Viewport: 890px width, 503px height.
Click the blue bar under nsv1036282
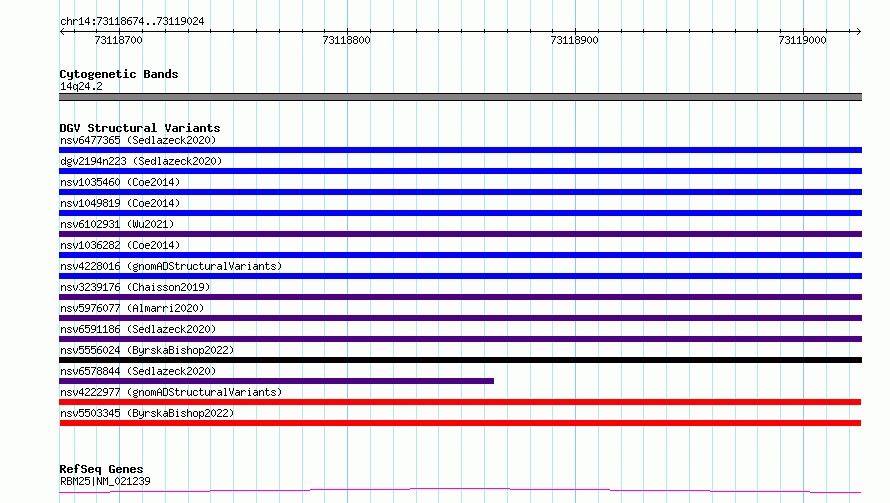pyautogui.click(x=460, y=255)
